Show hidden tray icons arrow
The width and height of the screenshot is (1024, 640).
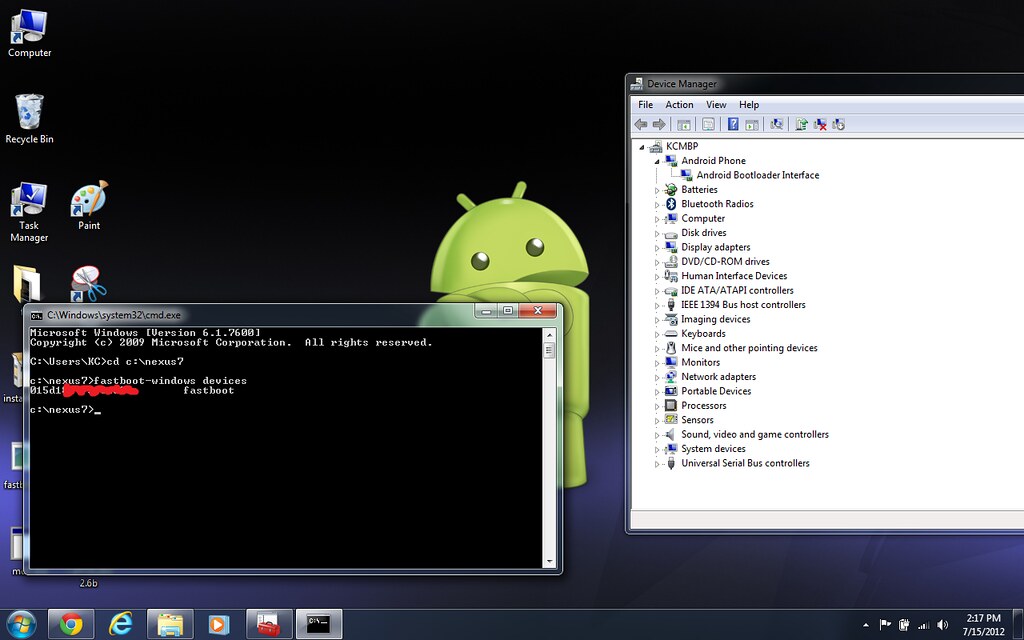(866, 625)
